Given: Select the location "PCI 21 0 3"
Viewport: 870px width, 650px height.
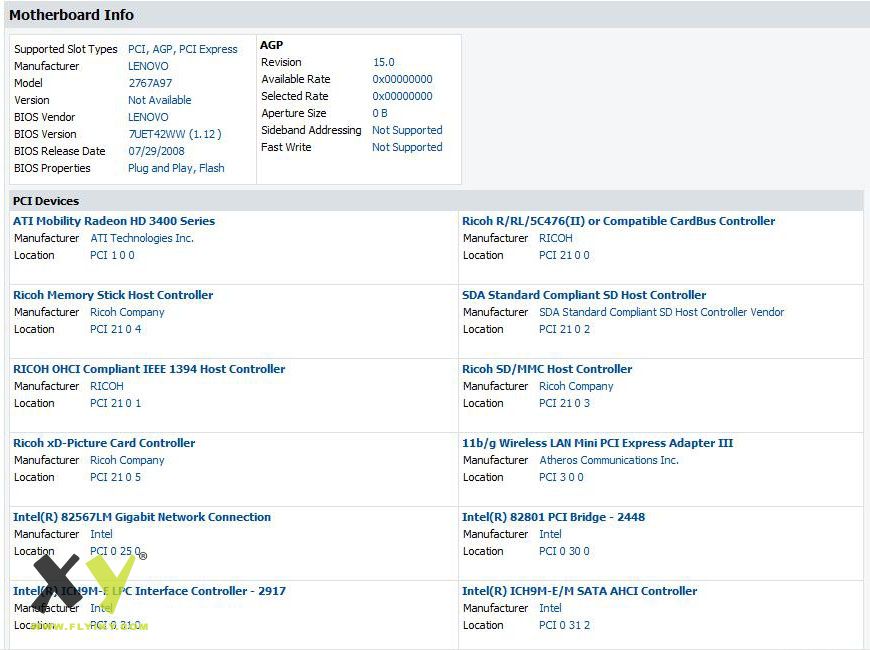Looking at the screenshot, I should 564,403.
